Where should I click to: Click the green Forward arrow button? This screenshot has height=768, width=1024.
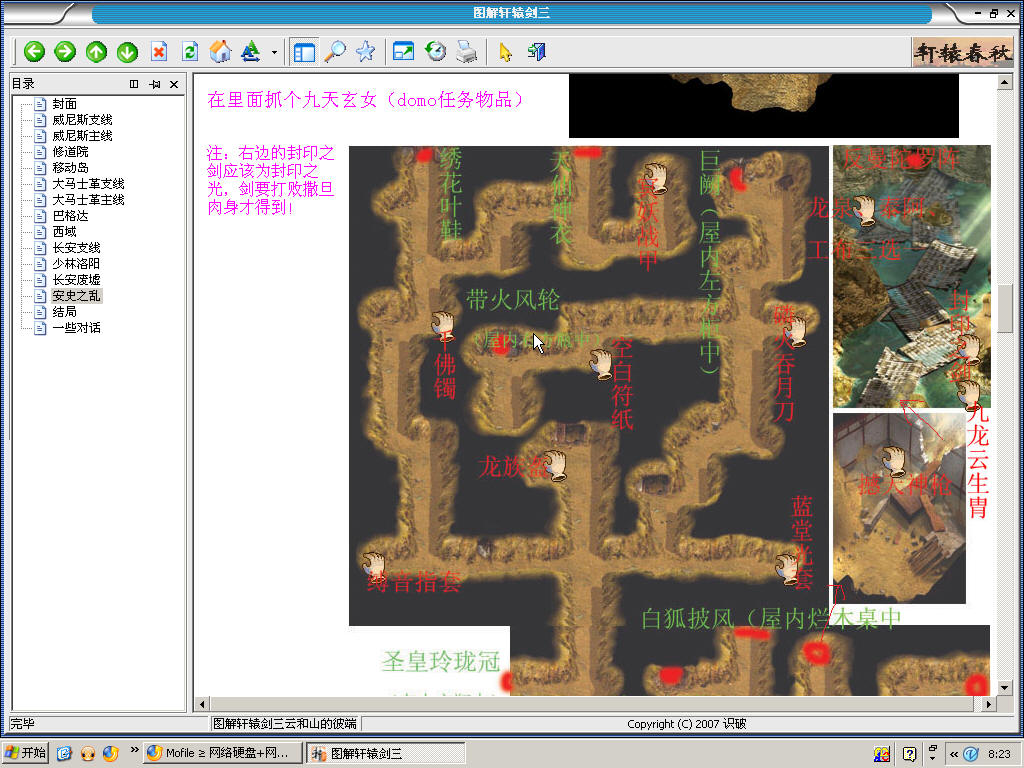click(65, 52)
